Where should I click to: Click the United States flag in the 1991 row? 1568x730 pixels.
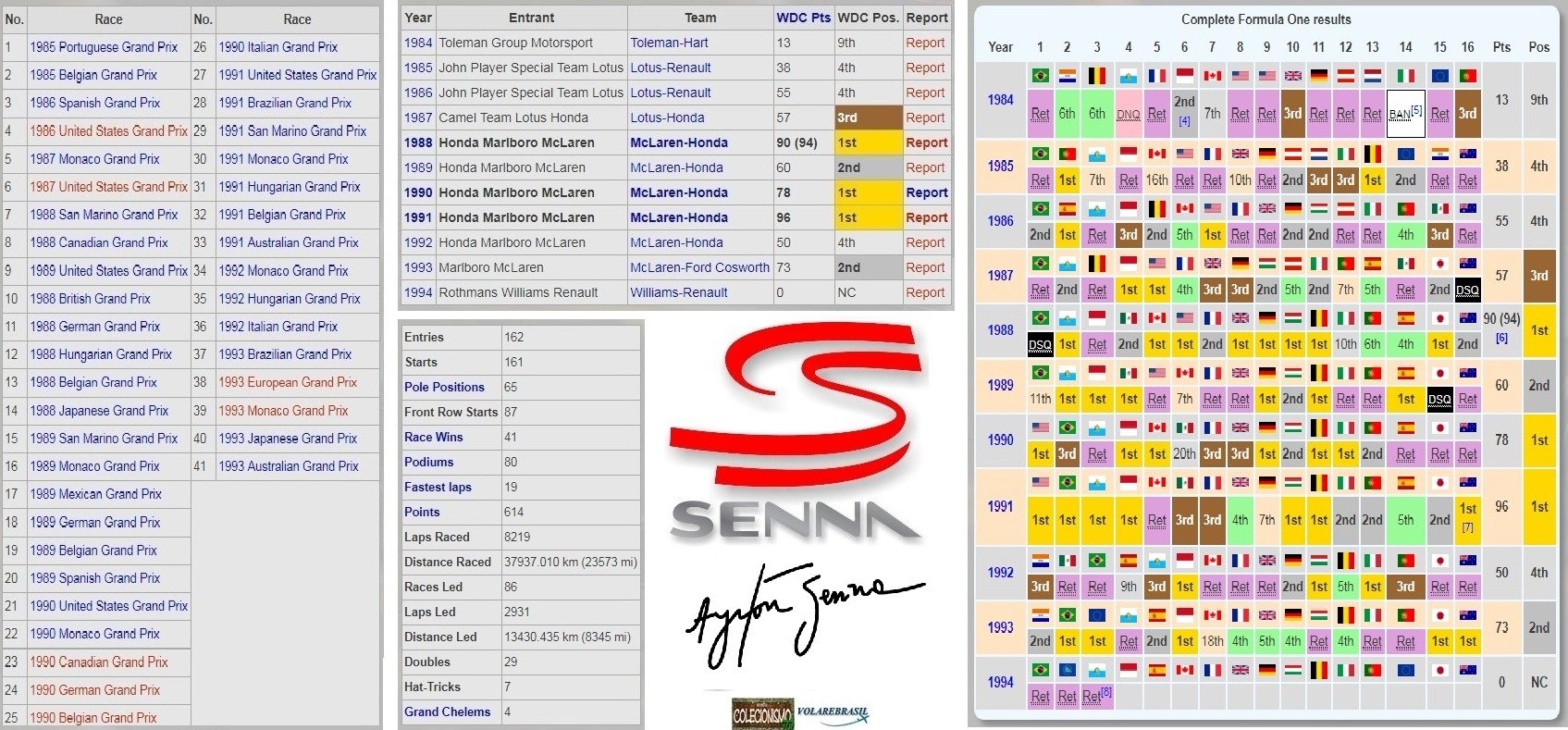[x=1040, y=482]
